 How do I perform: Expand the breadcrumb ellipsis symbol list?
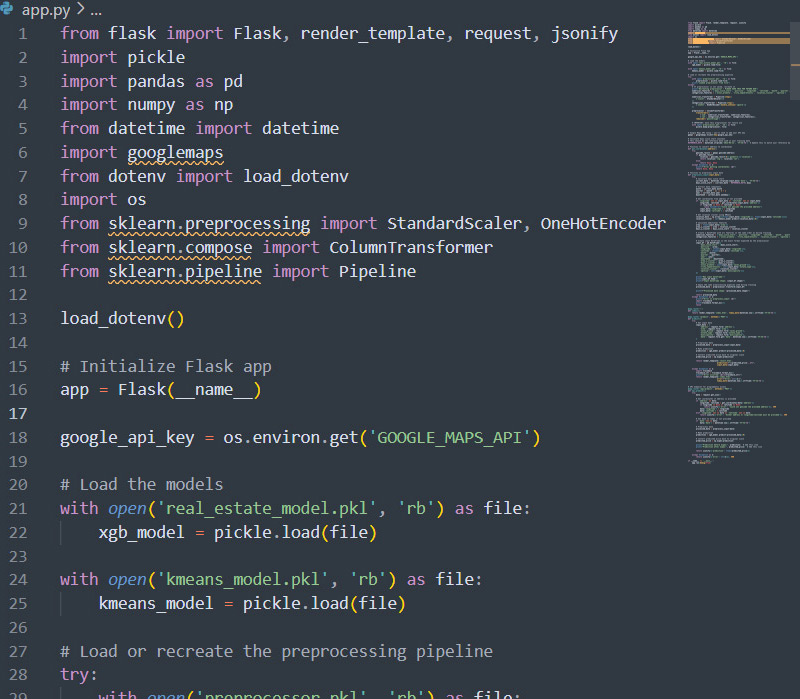(96, 10)
